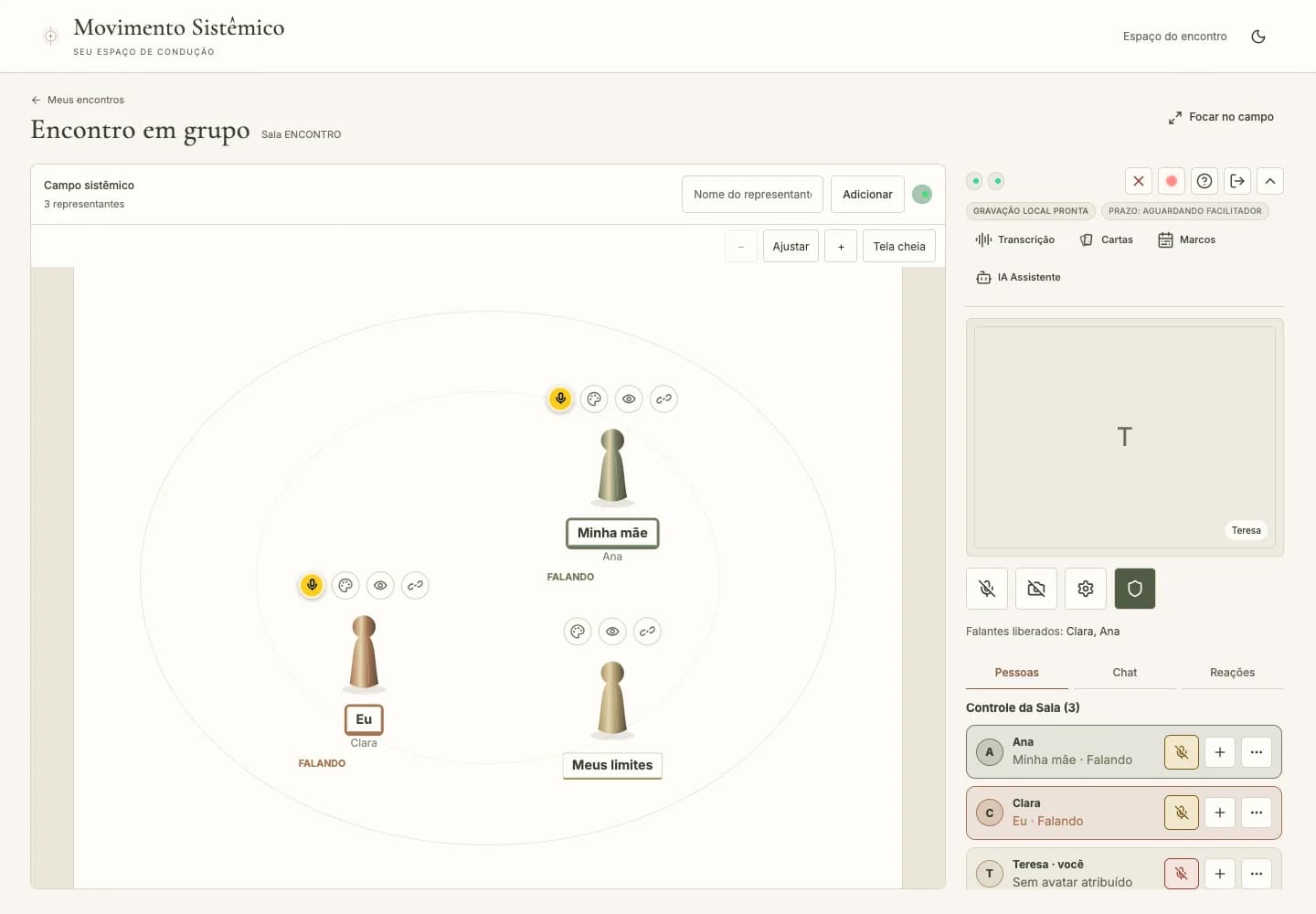Unmute Ana in the room control list
This screenshot has height=914, width=1316.
coord(1182,752)
